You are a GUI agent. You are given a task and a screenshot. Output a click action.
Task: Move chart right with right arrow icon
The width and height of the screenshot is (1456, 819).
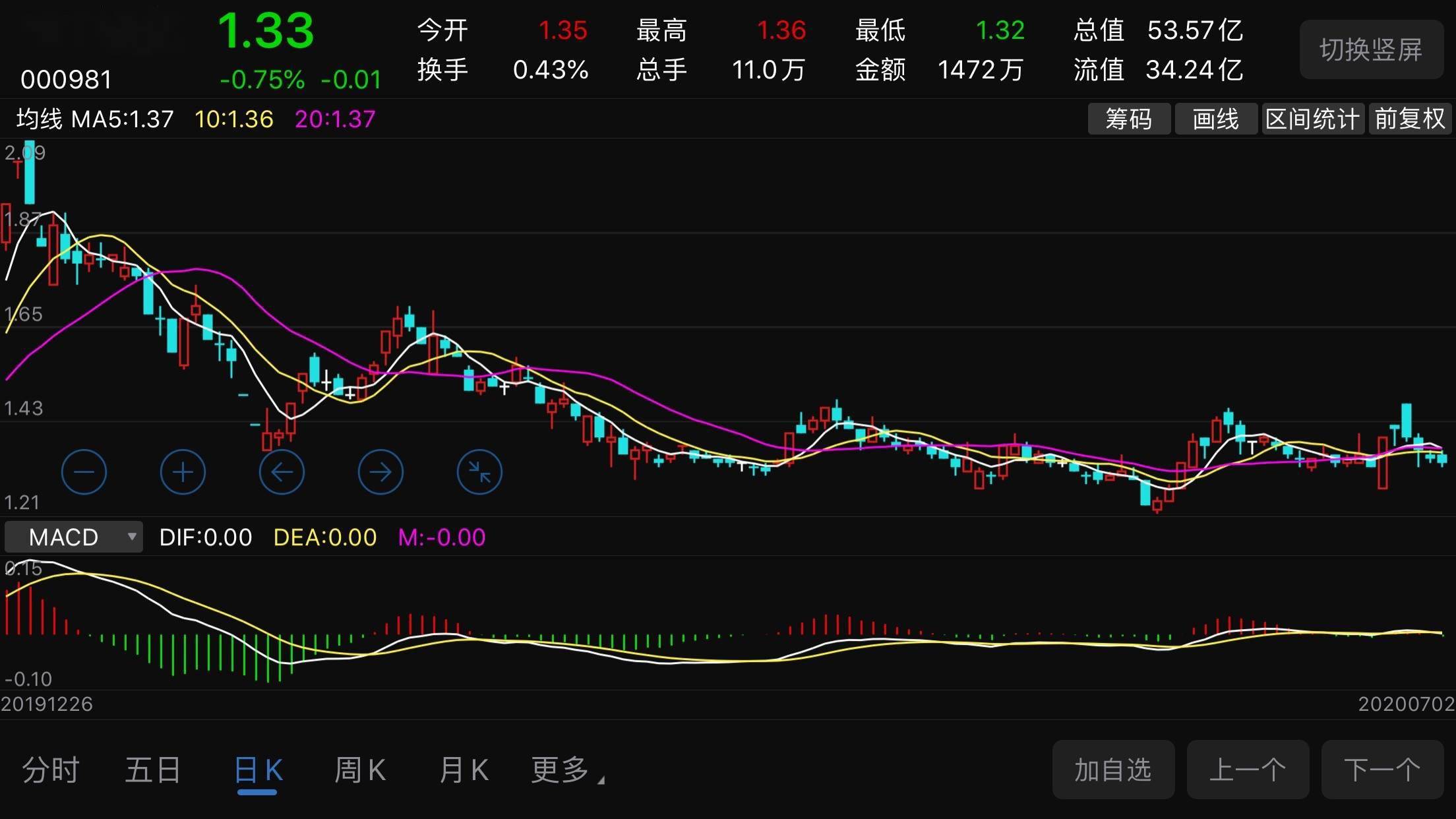380,472
